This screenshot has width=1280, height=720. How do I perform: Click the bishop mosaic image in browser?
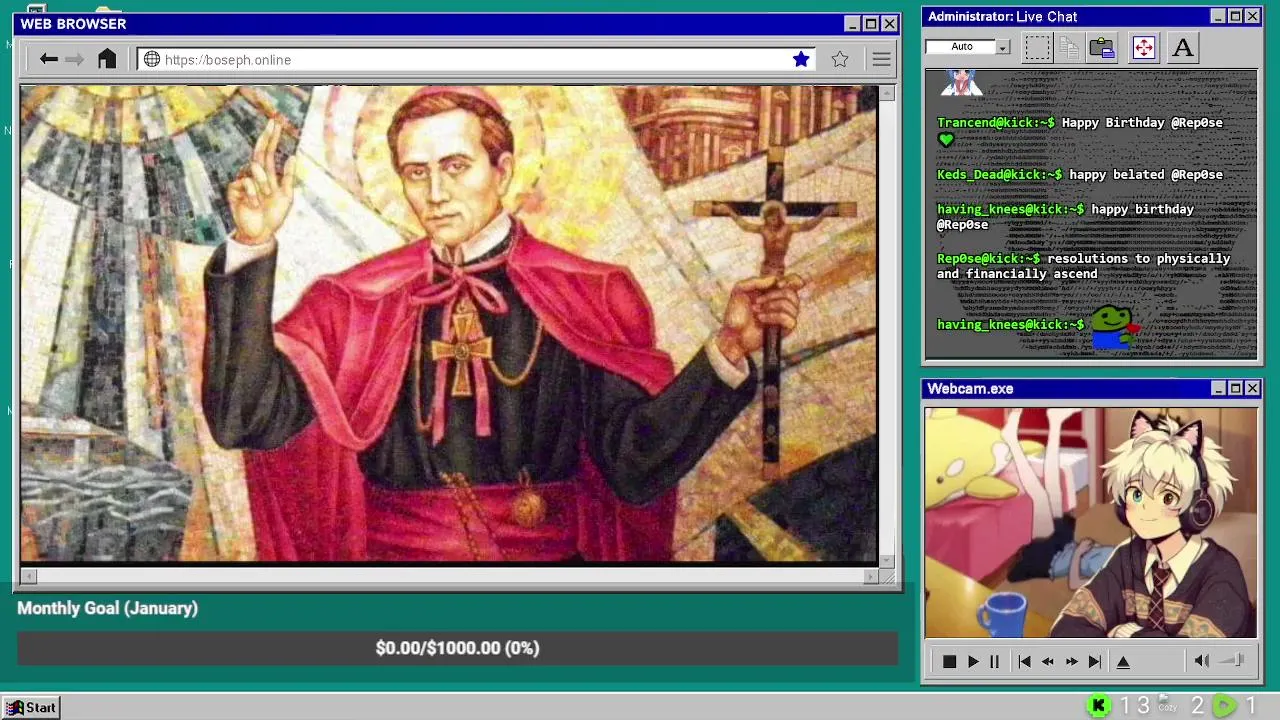[x=449, y=323]
